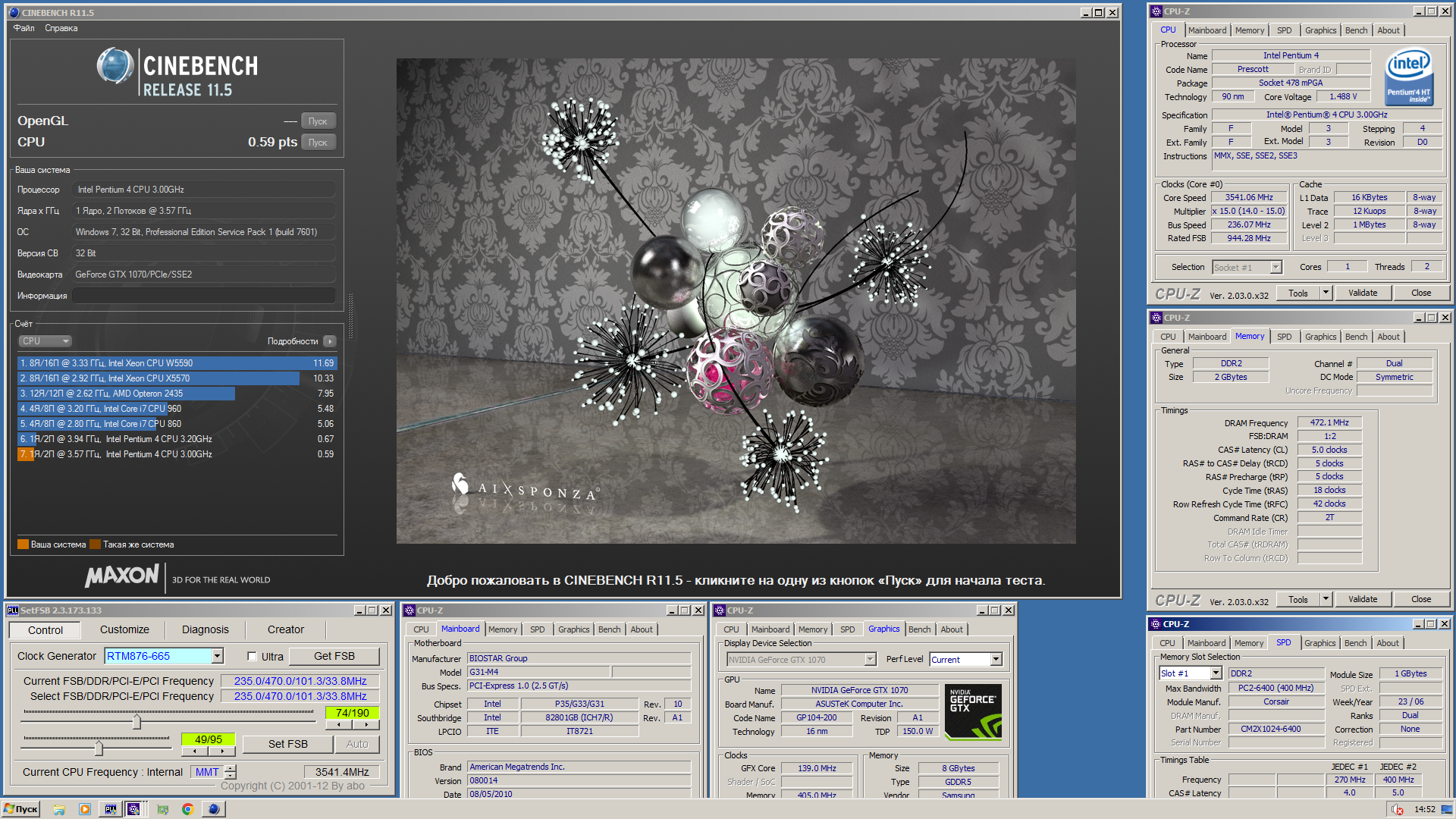Click the Get FSB button
The height and width of the screenshot is (819, 1456).
(334, 656)
